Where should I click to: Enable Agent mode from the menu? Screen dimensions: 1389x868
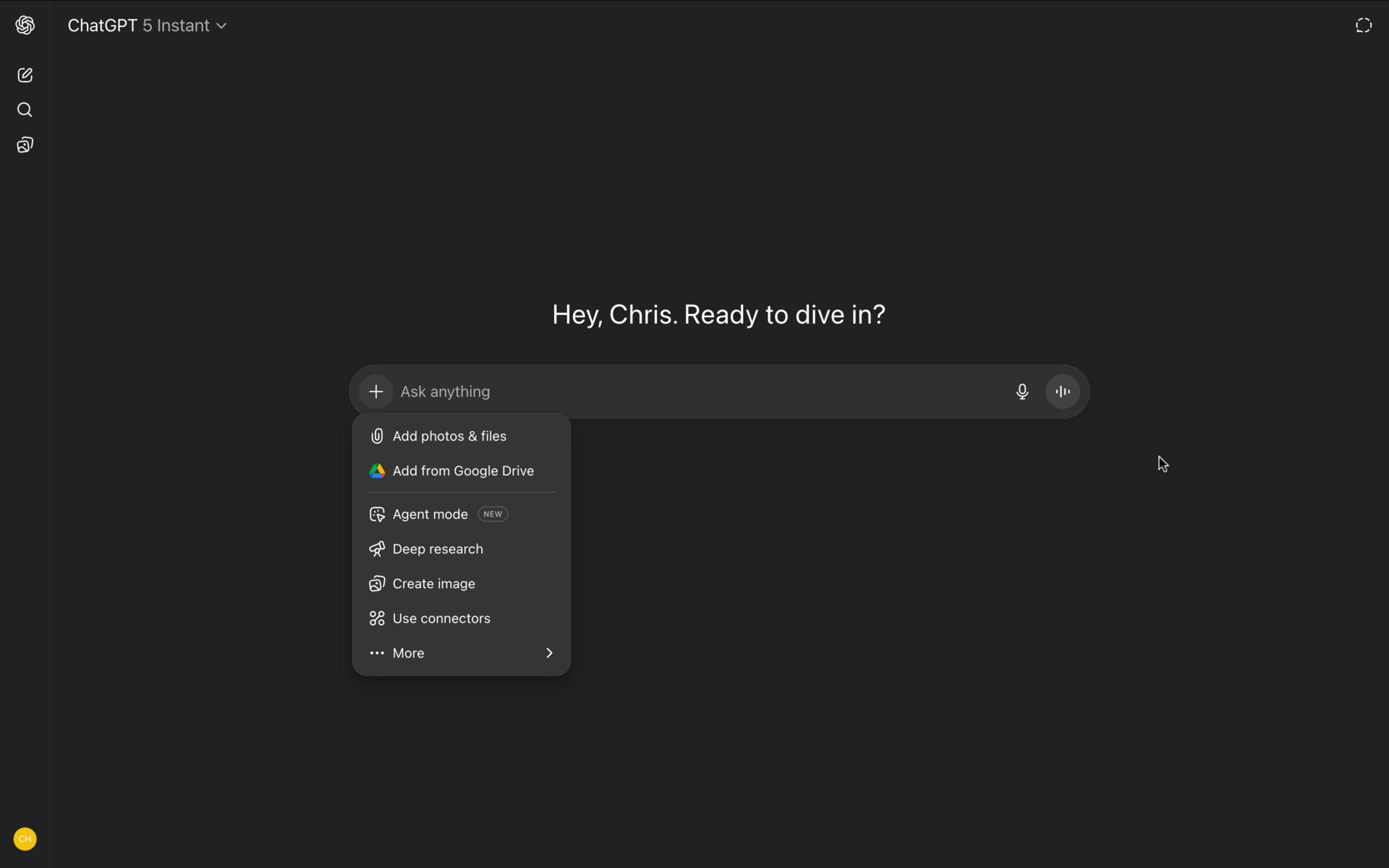pyautogui.click(x=462, y=514)
